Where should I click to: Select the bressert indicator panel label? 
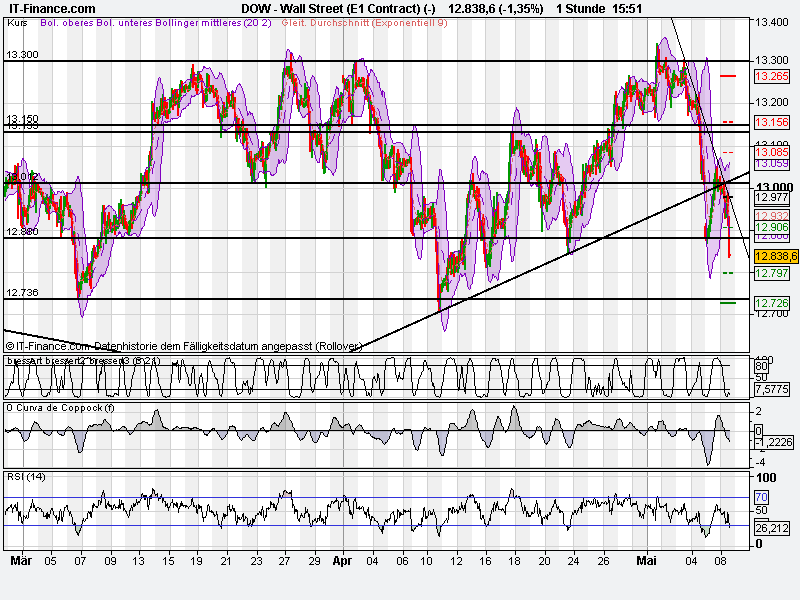83,361
